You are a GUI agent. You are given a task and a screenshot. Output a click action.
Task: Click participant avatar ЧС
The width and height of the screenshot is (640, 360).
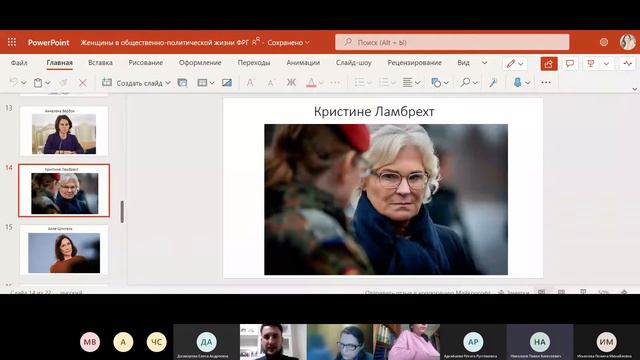[157, 342]
